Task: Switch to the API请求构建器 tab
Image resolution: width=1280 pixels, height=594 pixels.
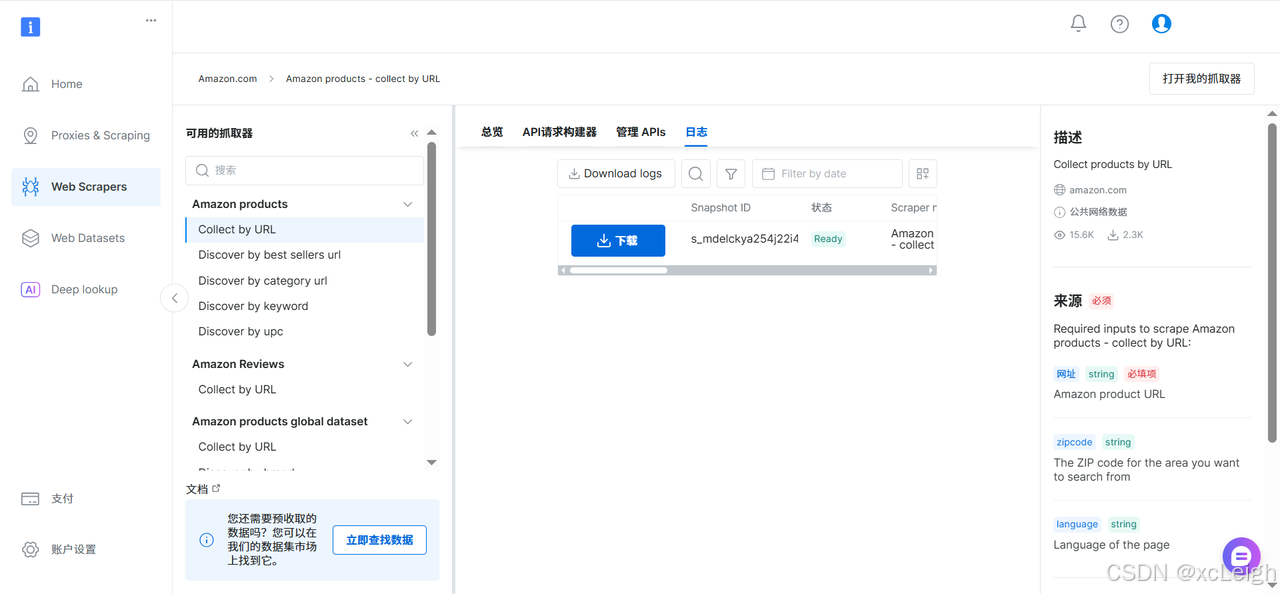Action: click(x=559, y=132)
